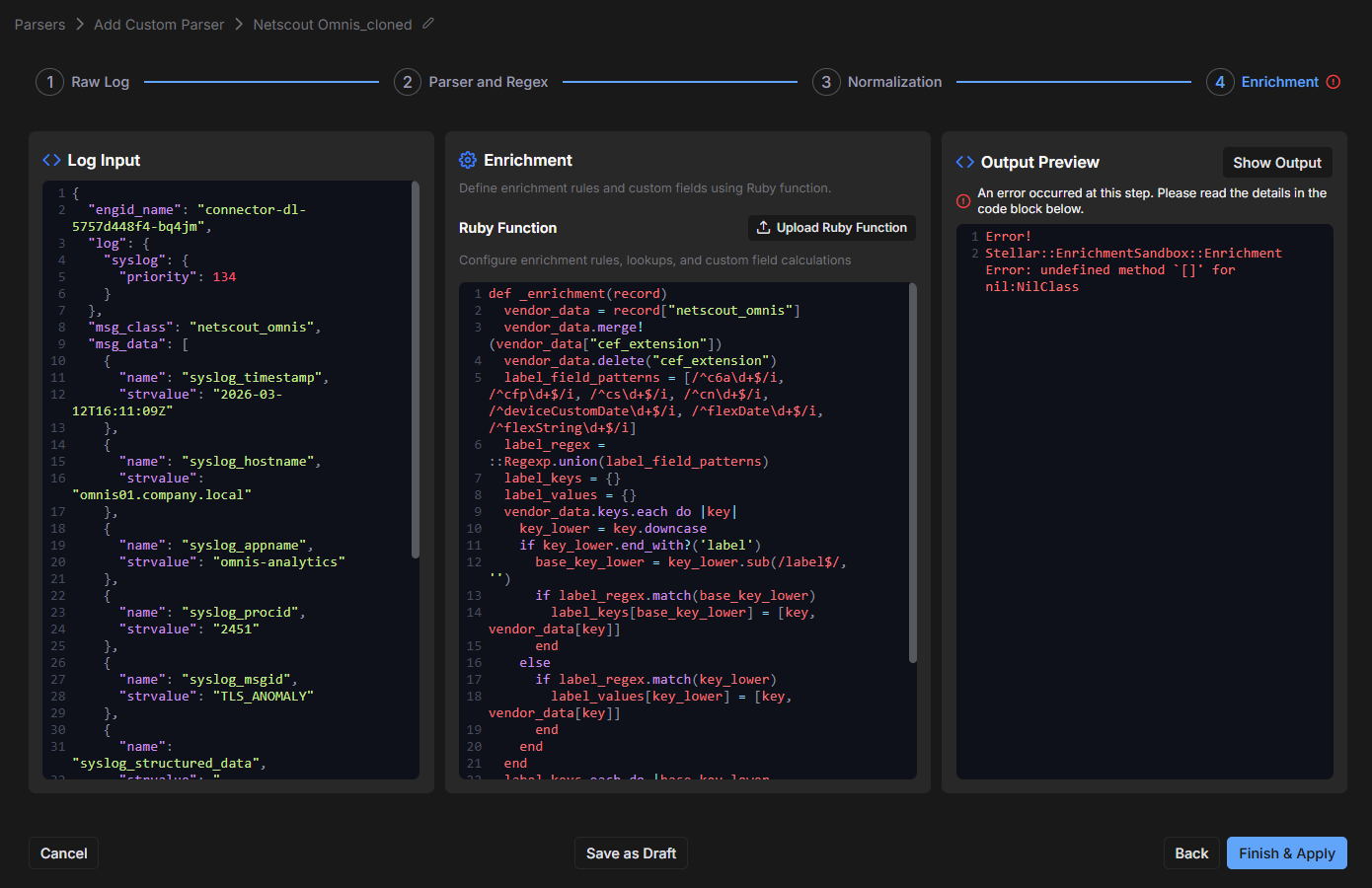Screen dimensions: 1372x888
Task: Click the Enrichment gear icon
Action: click(x=468, y=160)
